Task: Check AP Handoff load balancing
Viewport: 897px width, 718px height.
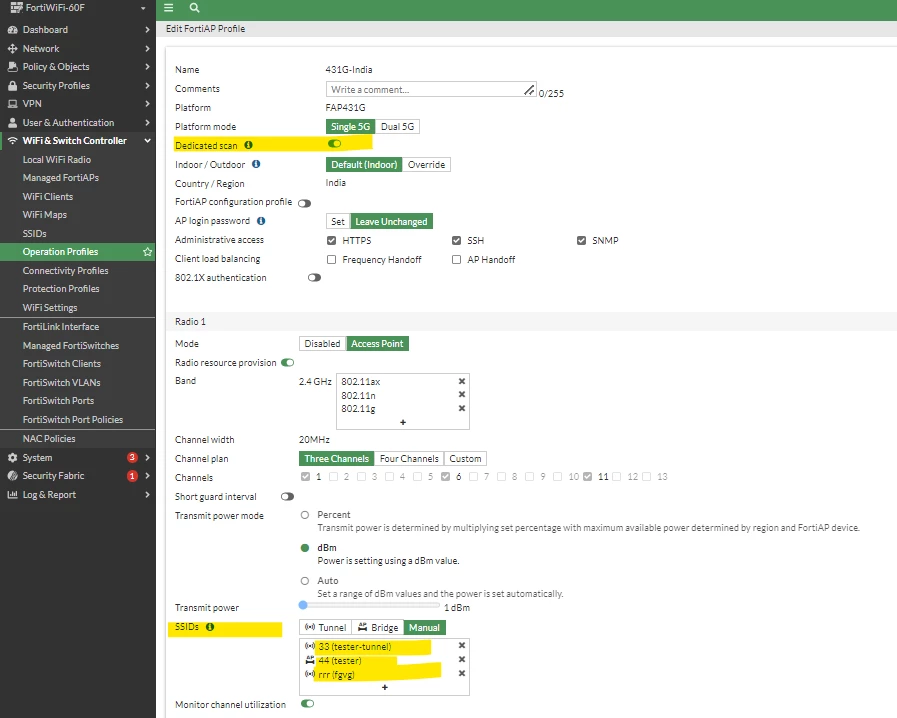Action: (456, 260)
